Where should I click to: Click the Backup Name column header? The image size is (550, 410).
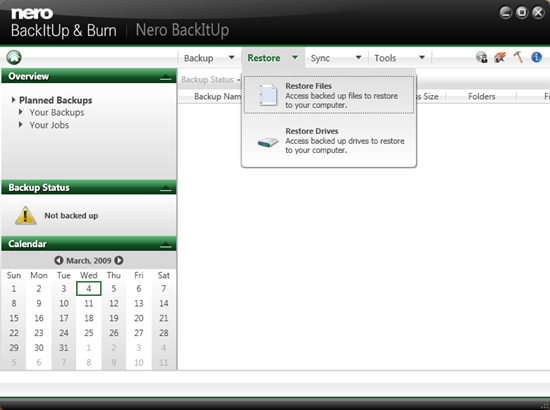click(217, 96)
